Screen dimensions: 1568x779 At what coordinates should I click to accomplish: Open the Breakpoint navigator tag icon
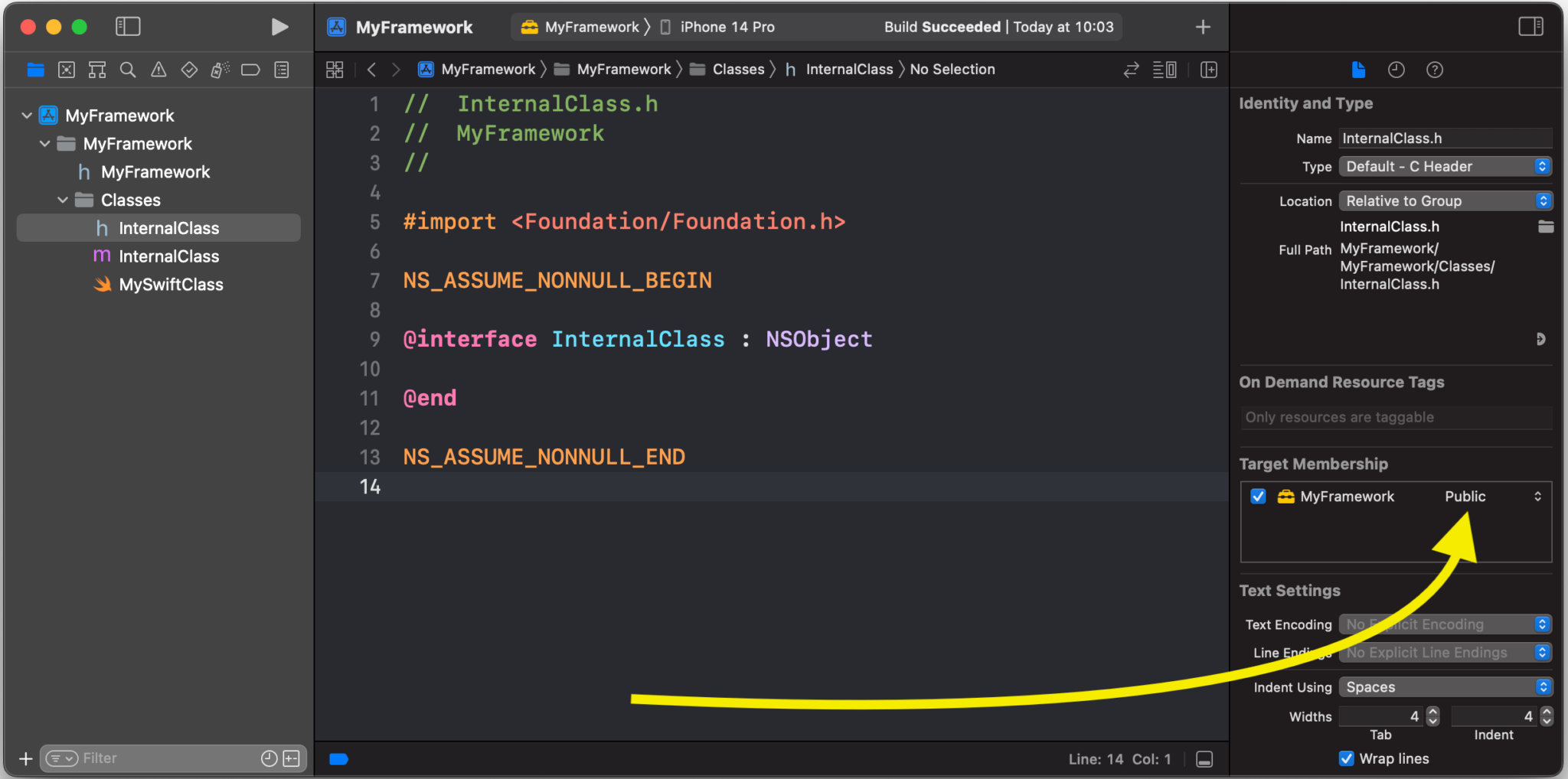[x=250, y=70]
